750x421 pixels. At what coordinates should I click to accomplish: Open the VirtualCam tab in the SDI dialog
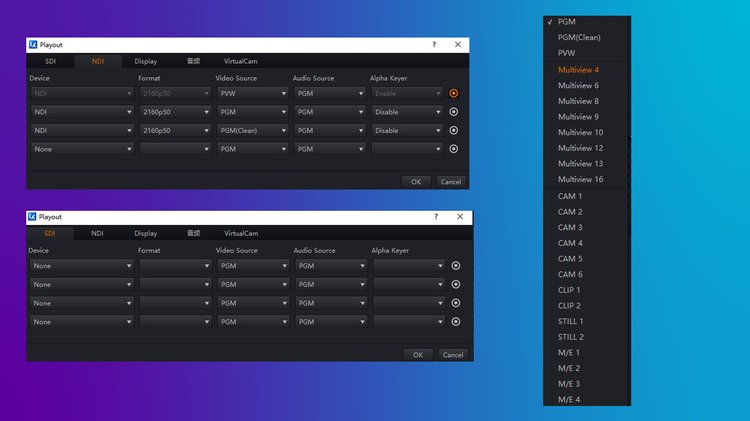point(241,233)
